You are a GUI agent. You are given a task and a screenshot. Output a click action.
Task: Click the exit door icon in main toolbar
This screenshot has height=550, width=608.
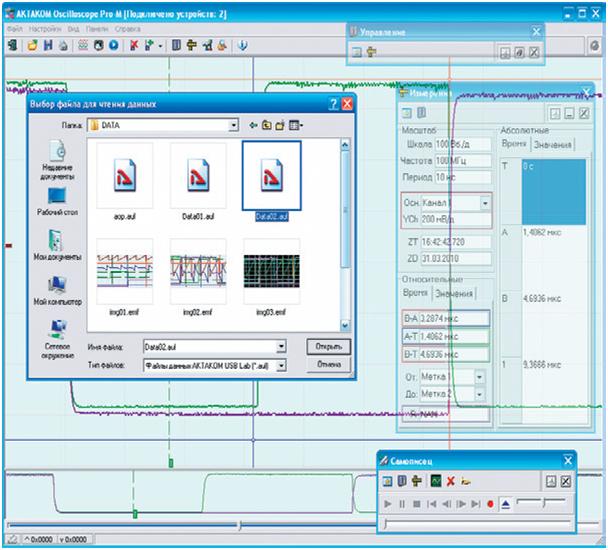tap(13, 45)
